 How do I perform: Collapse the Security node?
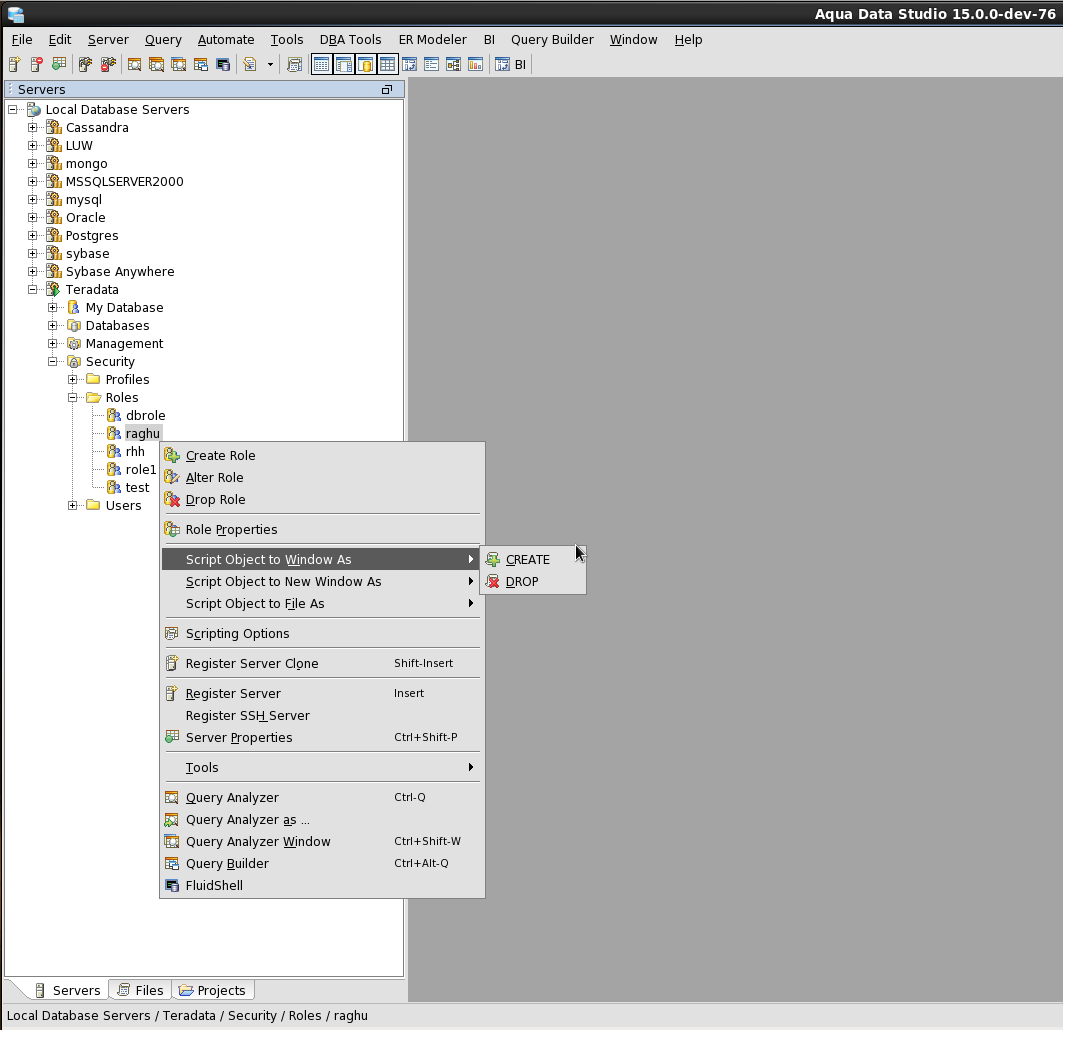(x=52, y=362)
